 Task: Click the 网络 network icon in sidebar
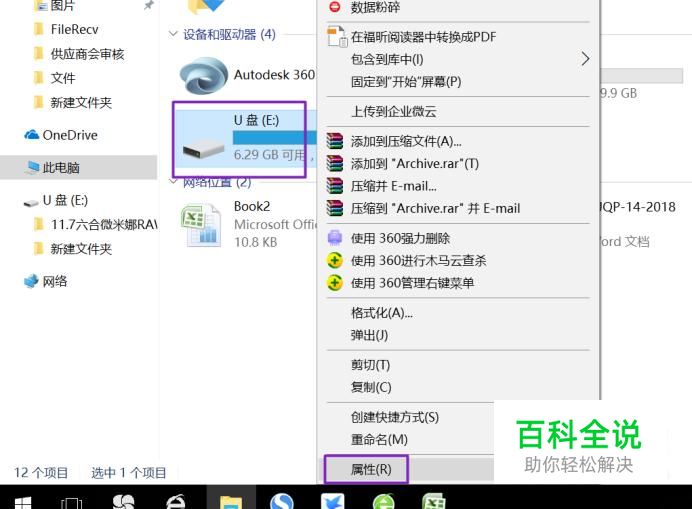(31, 281)
